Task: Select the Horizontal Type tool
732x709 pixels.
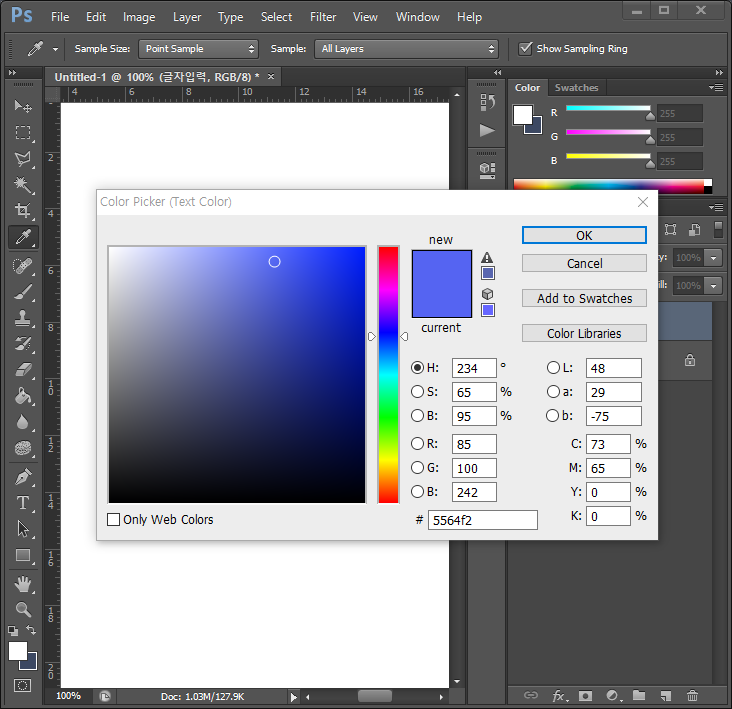Action: point(23,503)
